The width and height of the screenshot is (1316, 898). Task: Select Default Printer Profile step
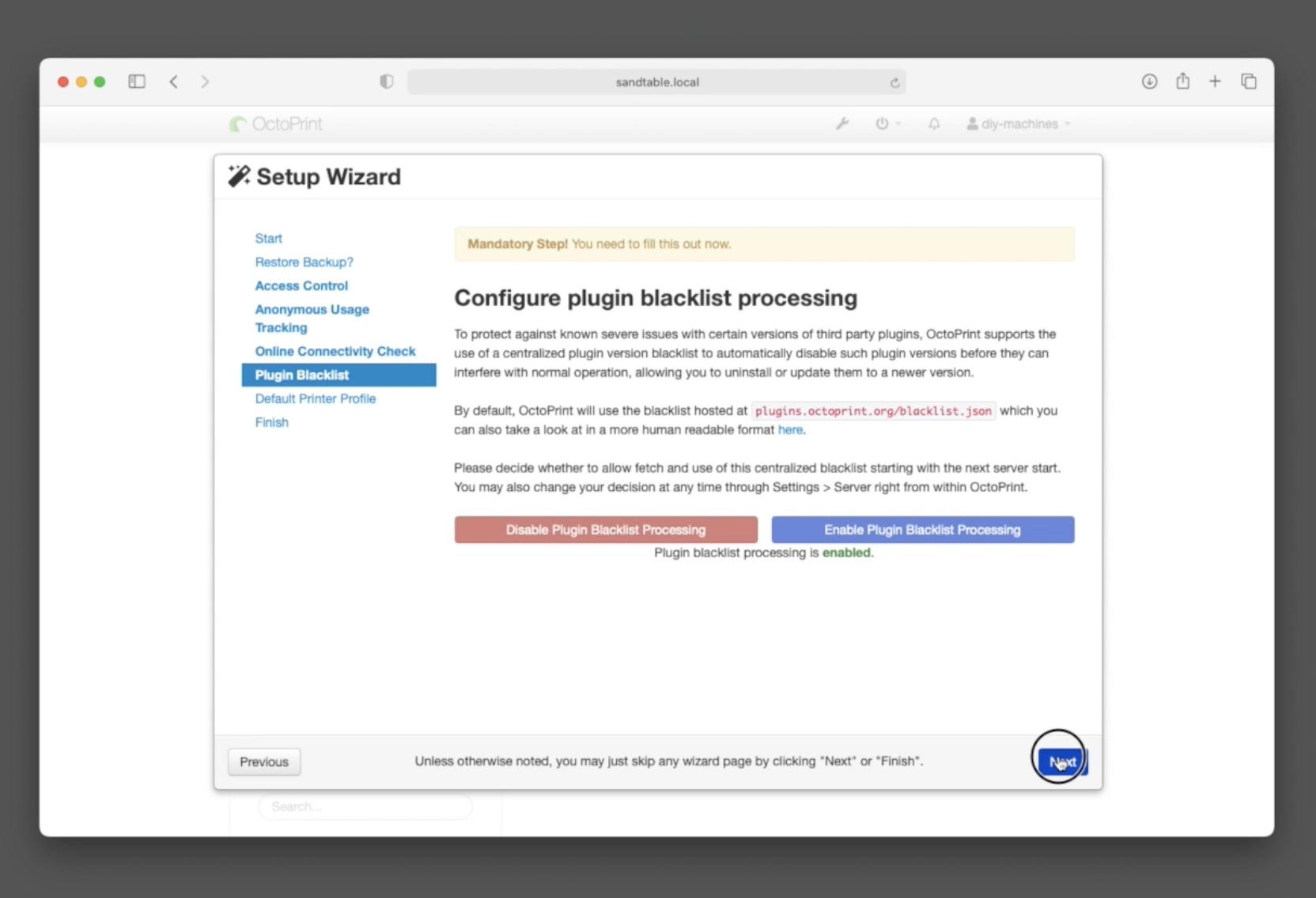tap(315, 398)
